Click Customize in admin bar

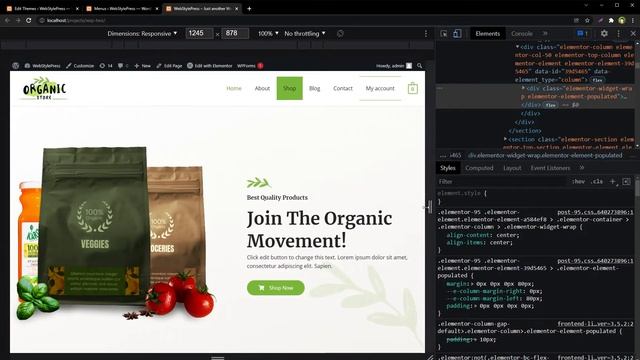pyautogui.click(x=80, y=65)
